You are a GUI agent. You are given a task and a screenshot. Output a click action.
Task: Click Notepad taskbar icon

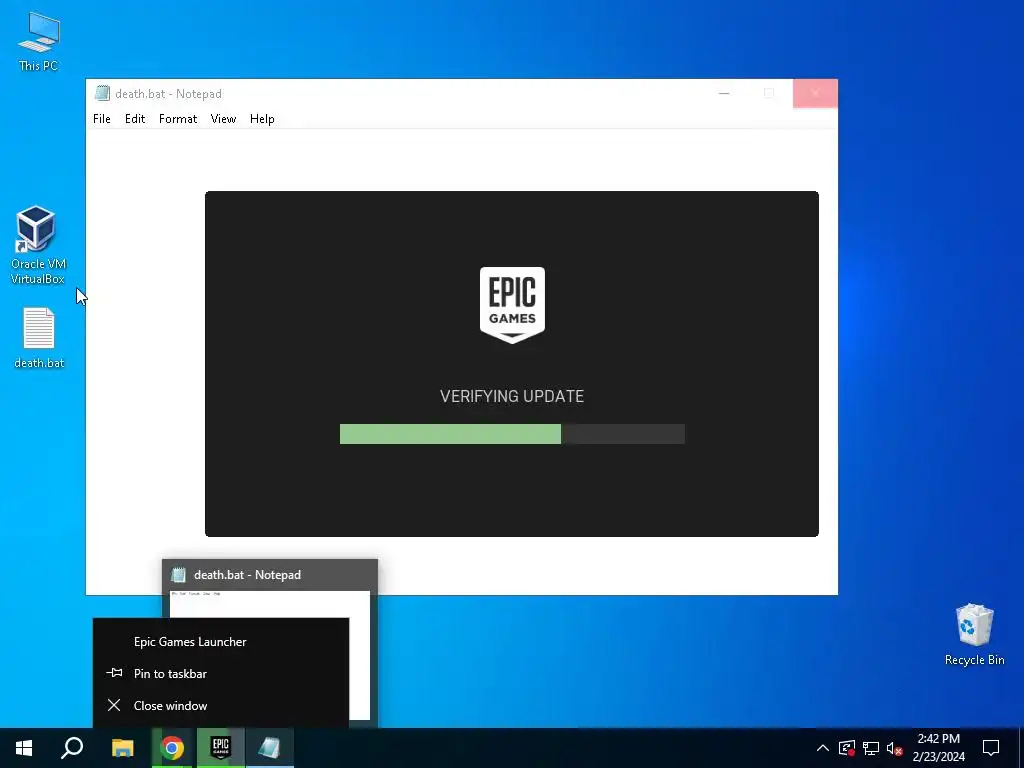click(x=270, y=748)
